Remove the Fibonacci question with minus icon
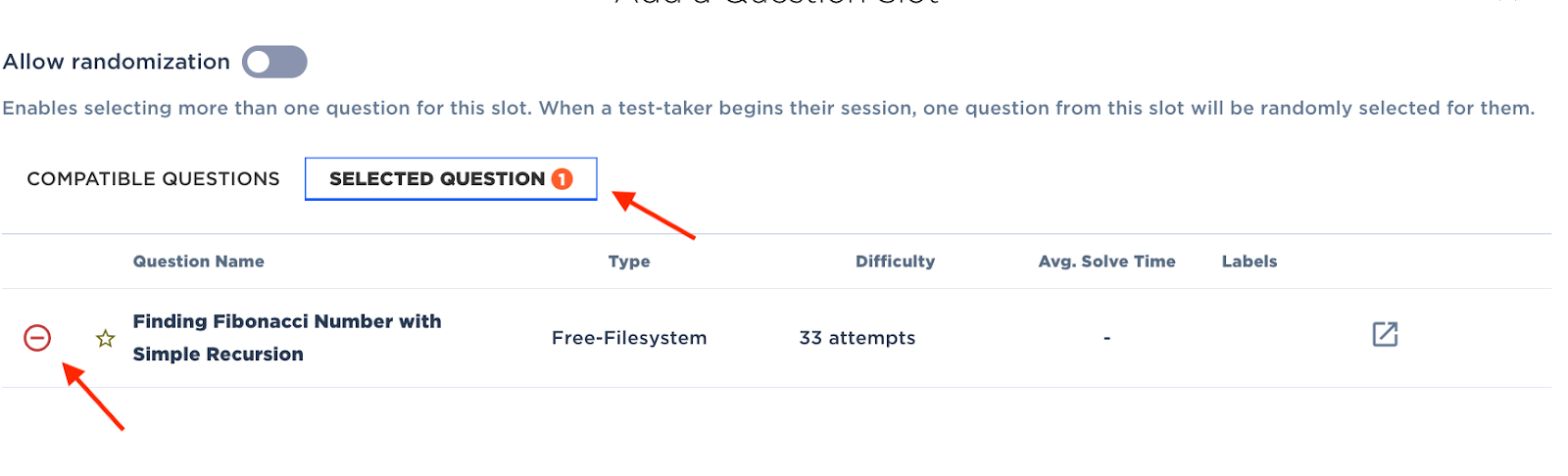1568x476 pixels. [x=37, y=338]
